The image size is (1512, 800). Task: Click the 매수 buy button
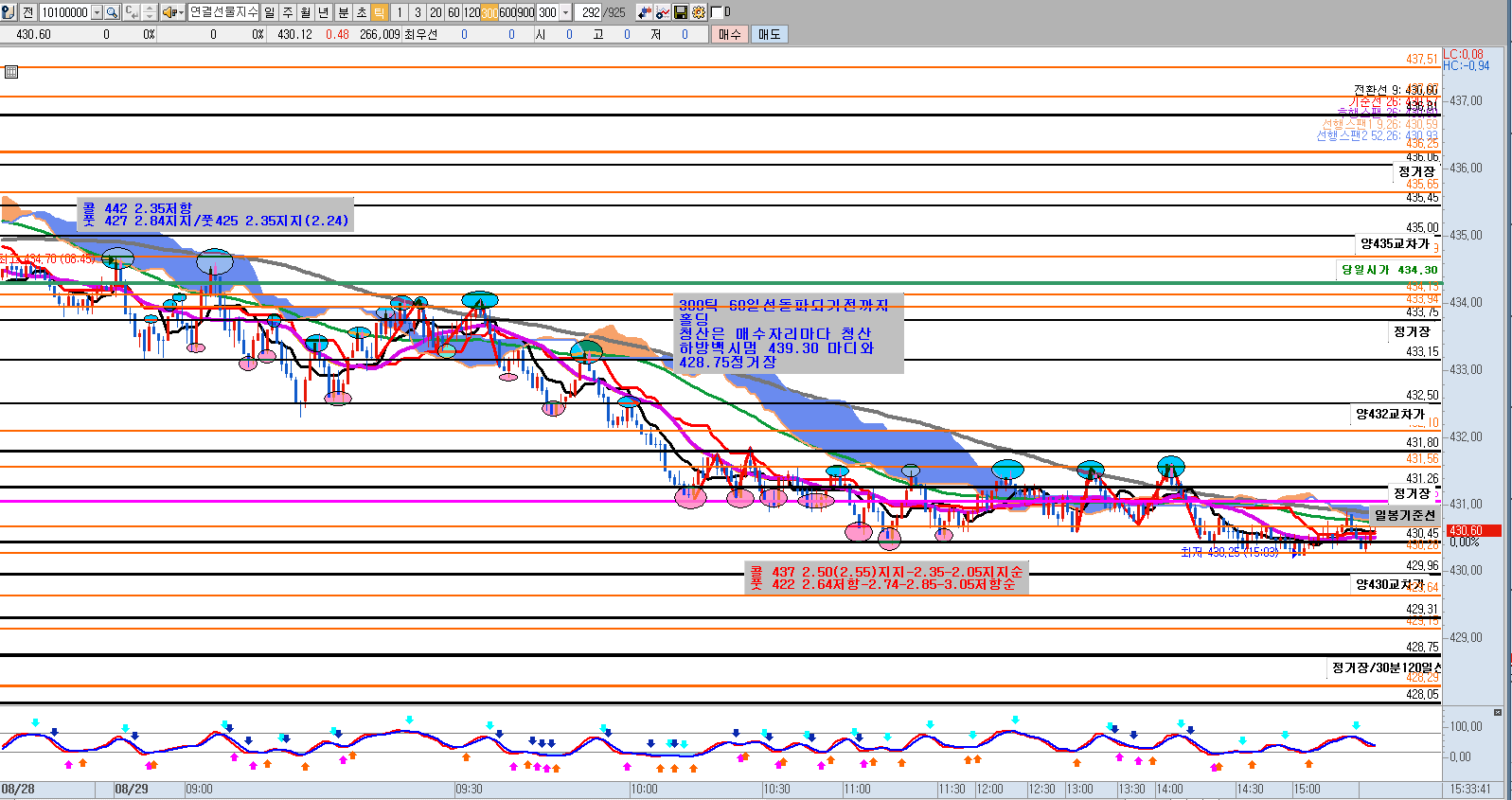pyautogui.click(x=730, y=34)
